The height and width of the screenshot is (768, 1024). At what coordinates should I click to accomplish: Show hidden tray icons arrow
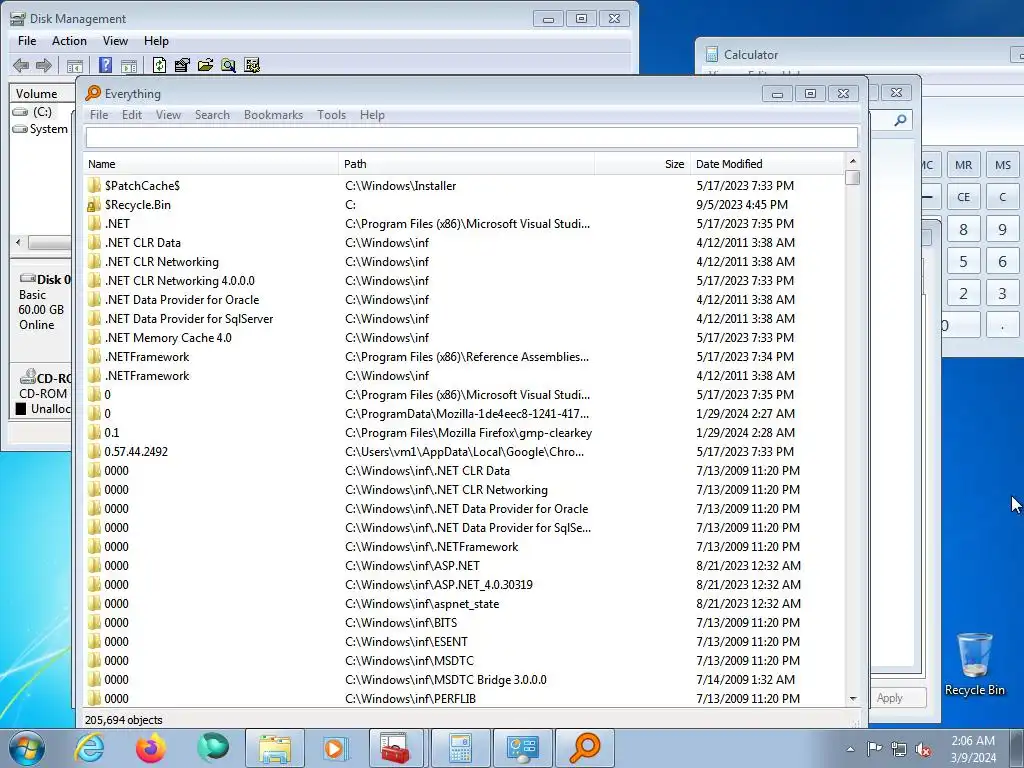[x=850, y=749]
